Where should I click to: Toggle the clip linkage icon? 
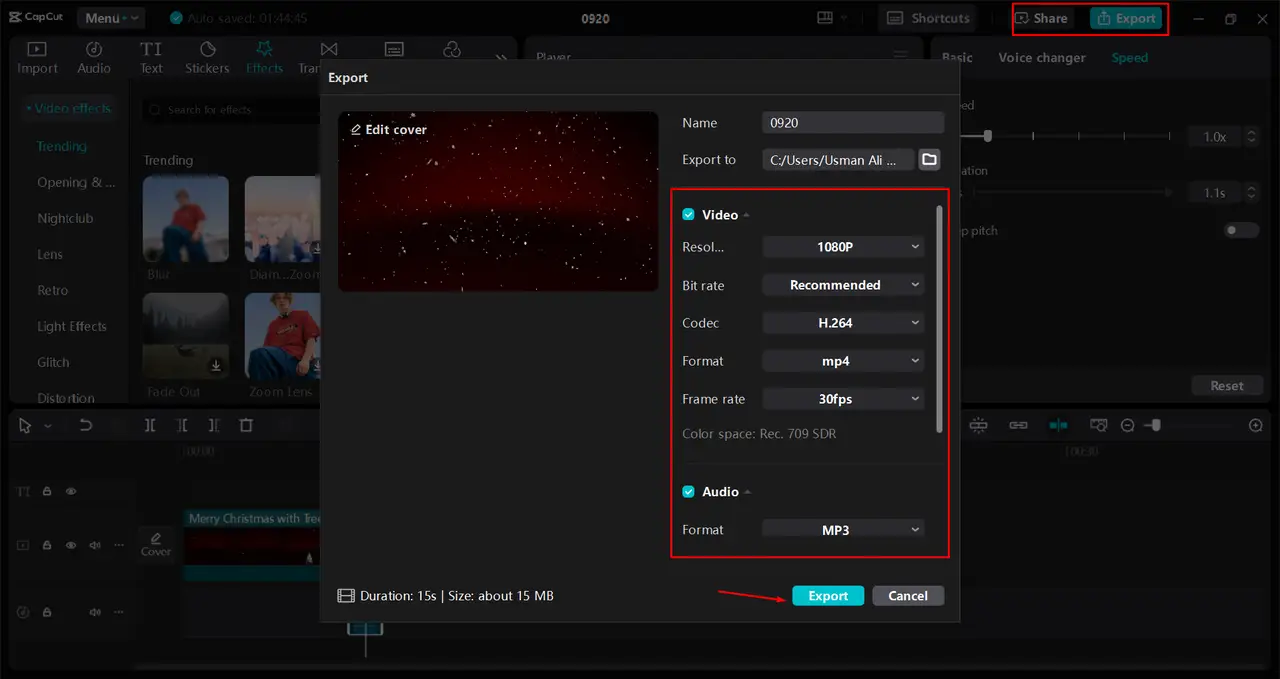click(x=1018, y=425)
